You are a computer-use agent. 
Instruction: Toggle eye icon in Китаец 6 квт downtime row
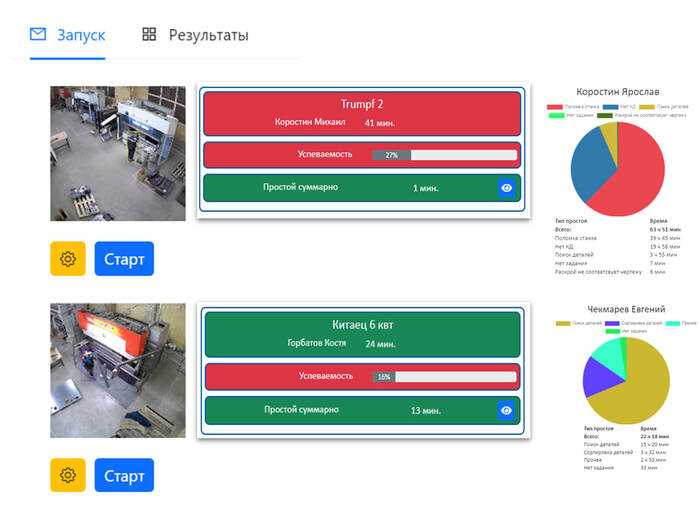coord(506,410)
